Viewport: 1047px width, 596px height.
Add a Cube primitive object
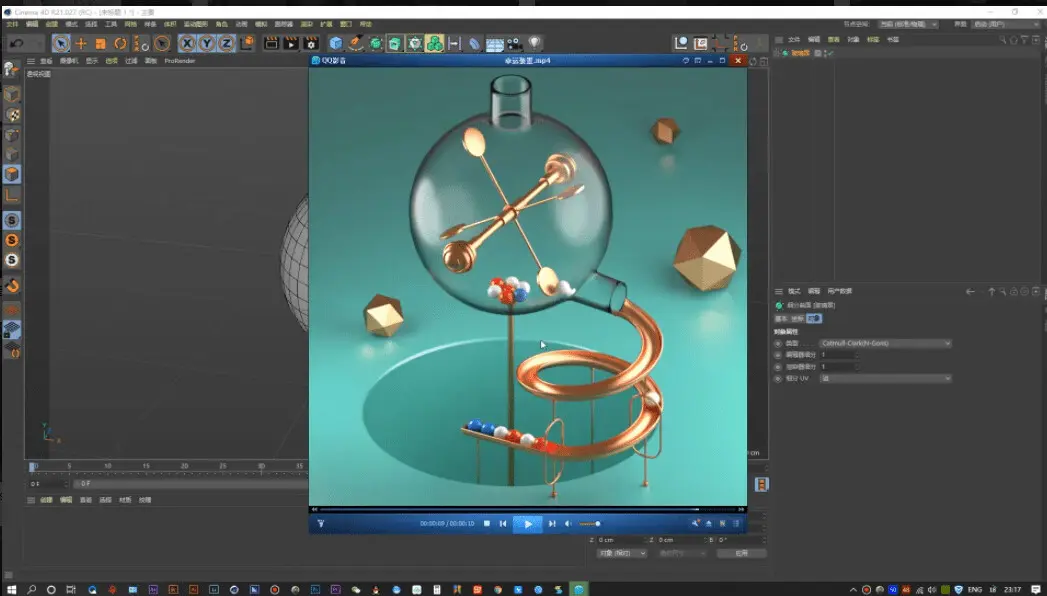tap(336, 43)
